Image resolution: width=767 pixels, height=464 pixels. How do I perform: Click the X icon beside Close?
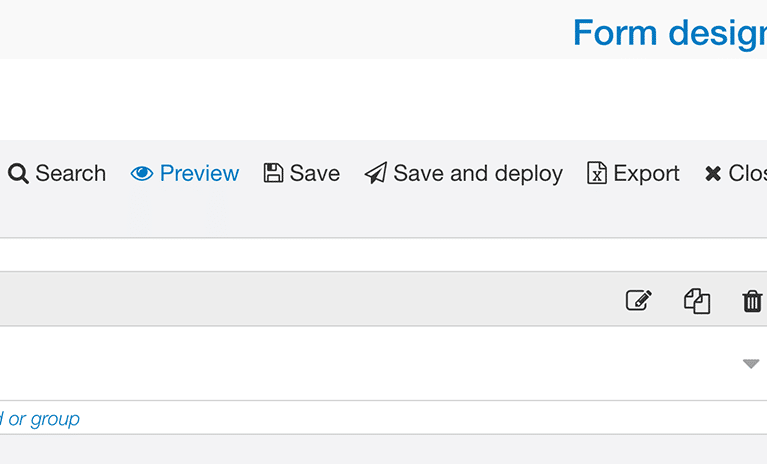tap(713, 174)
